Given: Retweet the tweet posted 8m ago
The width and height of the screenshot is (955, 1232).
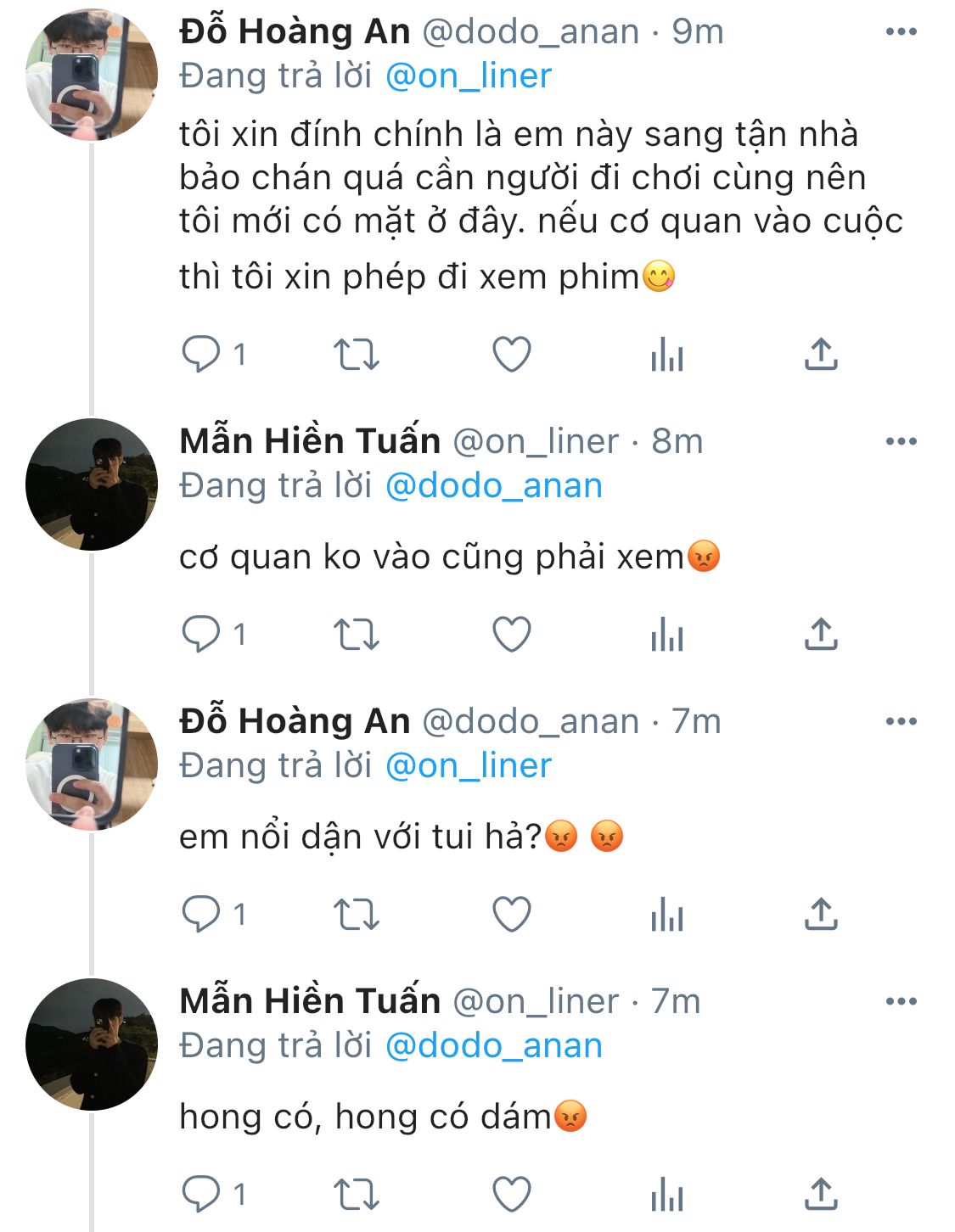Looking at the screenshot, I should click(356, 634).
